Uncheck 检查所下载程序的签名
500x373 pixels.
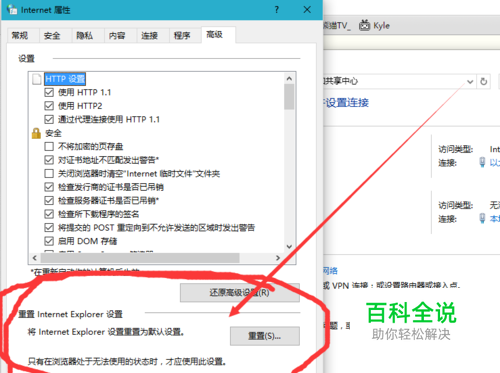49,214
